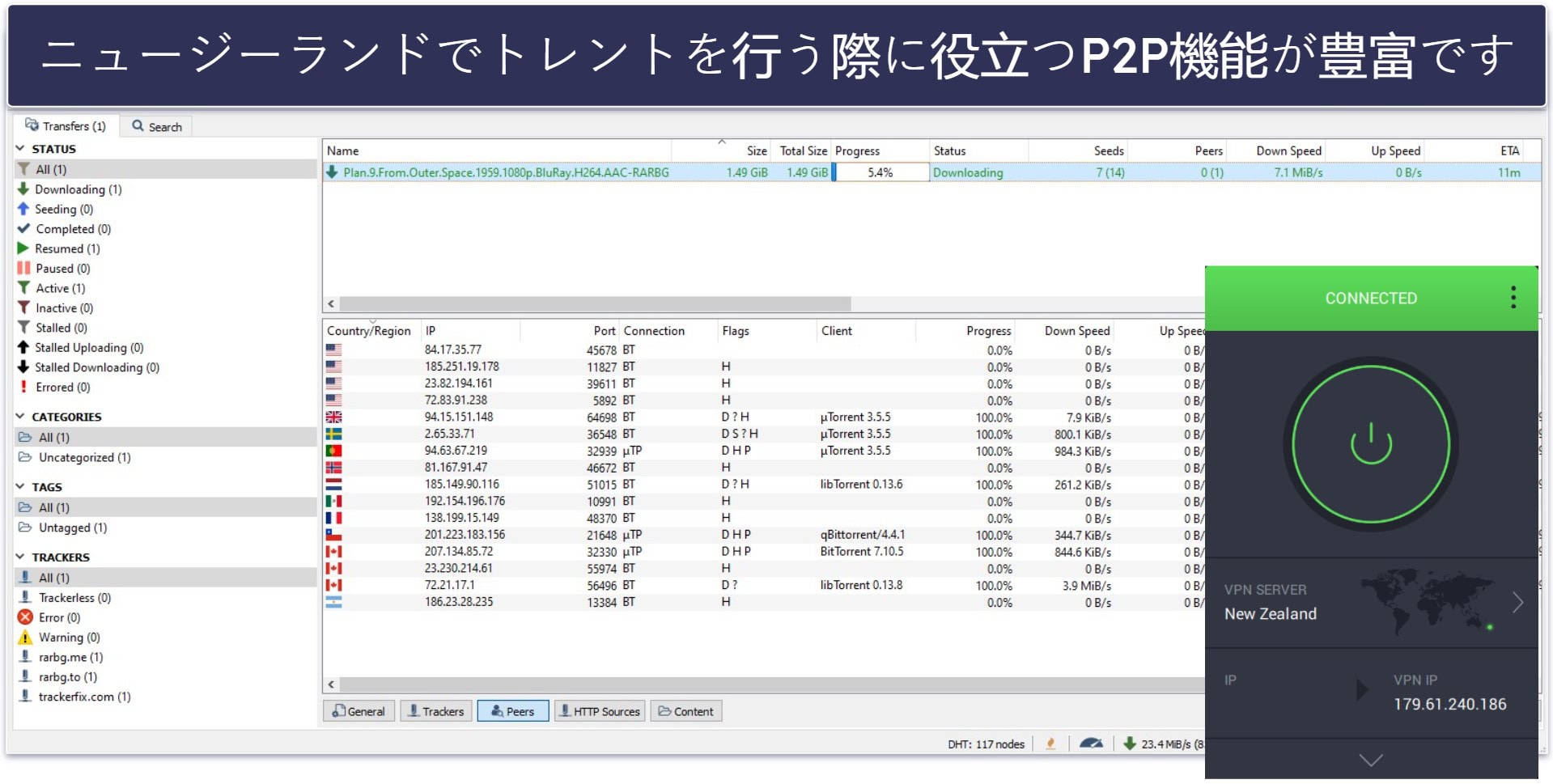Image resolution: width=1553 pixels, height=784 pixels.
Task: Click the speed limit gauge icon in status bar
Action: click(1091, 744)
